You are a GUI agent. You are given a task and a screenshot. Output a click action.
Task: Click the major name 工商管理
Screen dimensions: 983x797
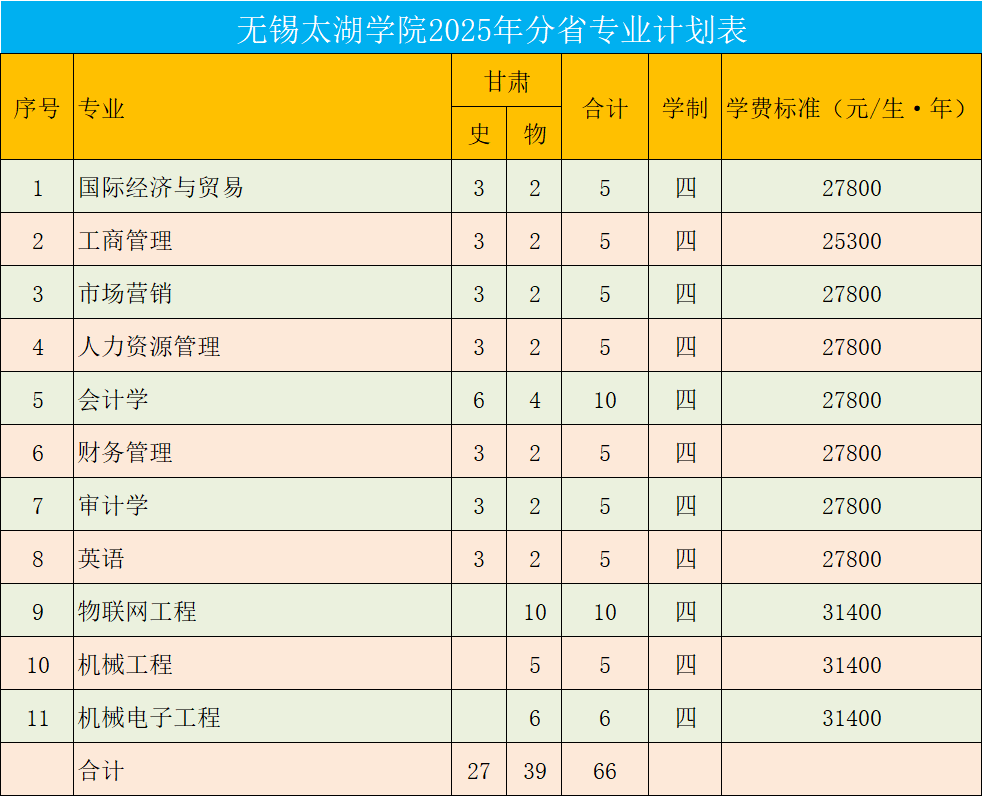[x=125, y=241]
